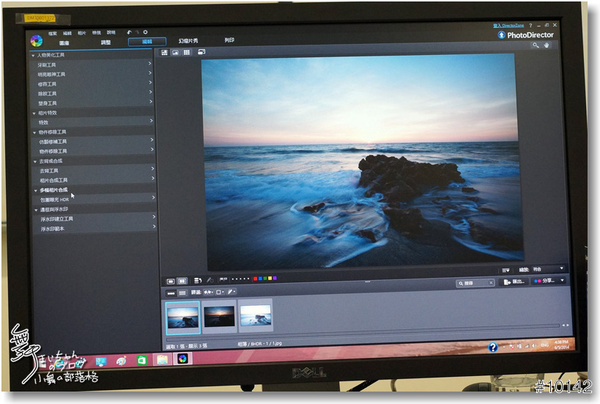
Task: Select the first sunset thumbnail in filmstrip
Action: [180, 316]
